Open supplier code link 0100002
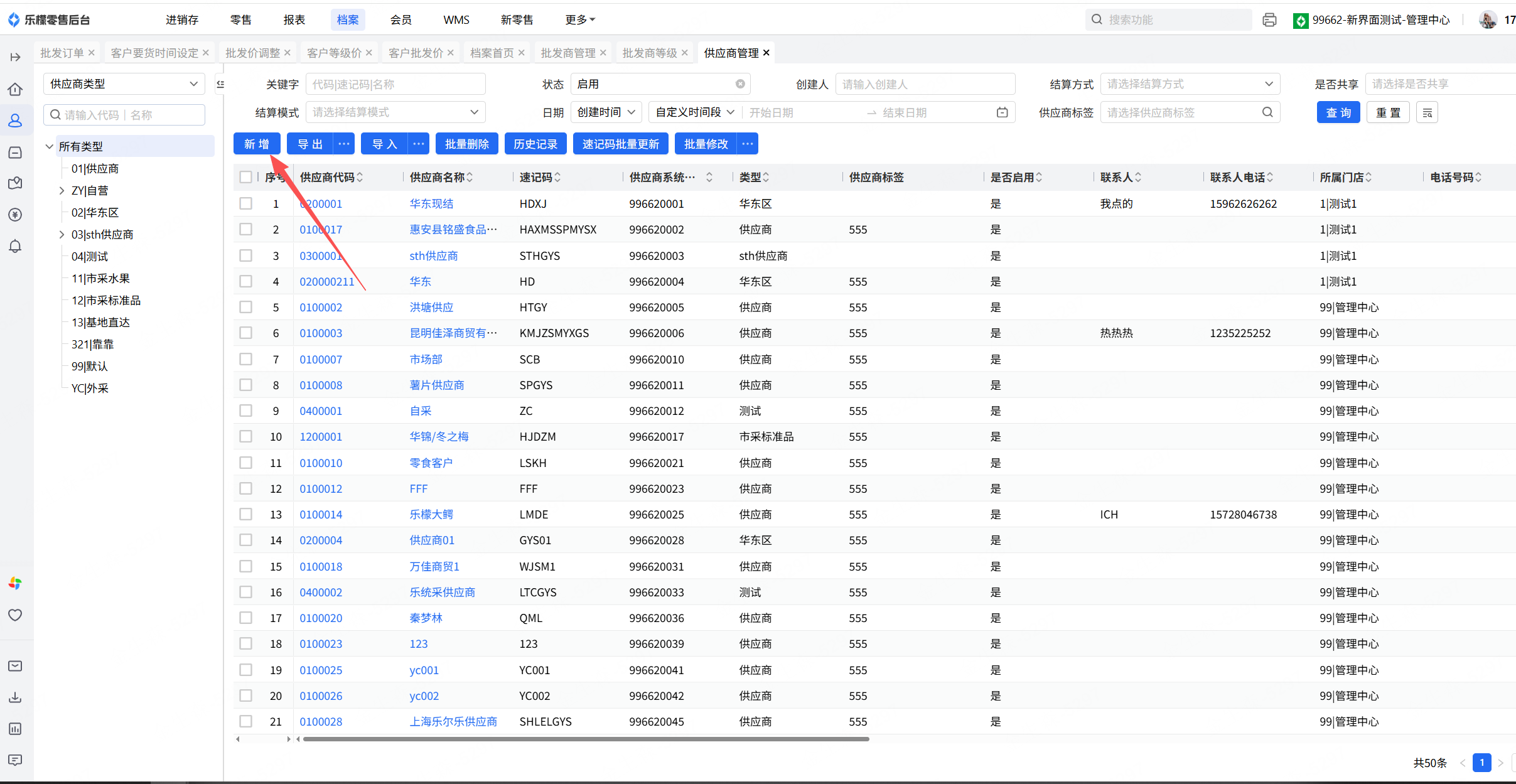This screenshot has height=784, width=1516. pyautogui.click(x=321, y=308)
